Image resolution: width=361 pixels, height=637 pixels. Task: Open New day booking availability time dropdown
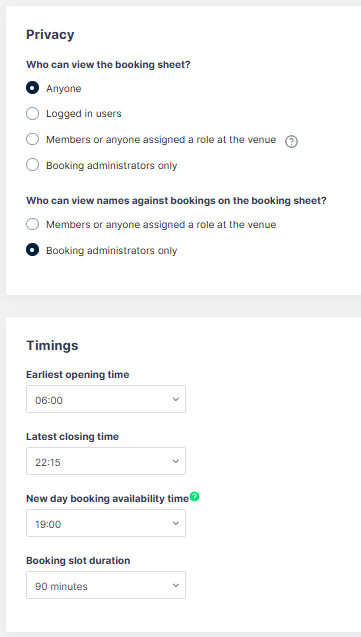[106, 523]
